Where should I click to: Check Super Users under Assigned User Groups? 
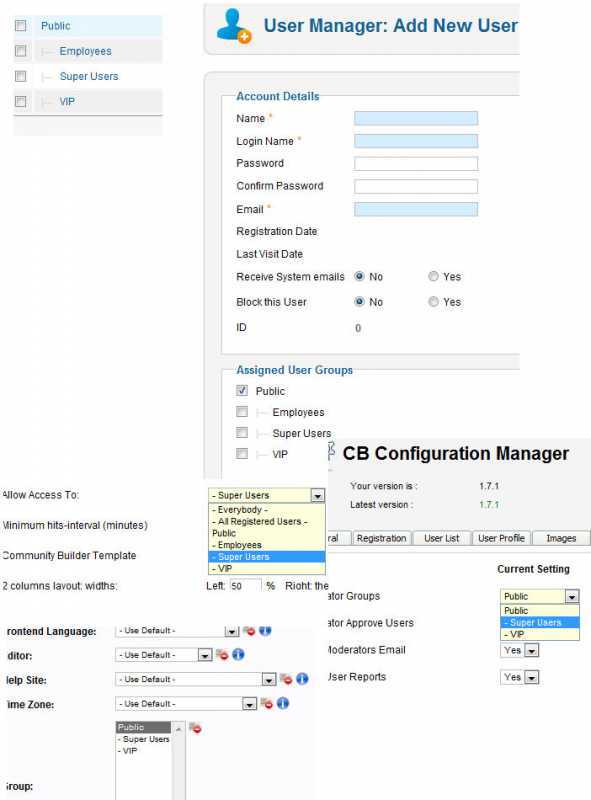pos(242,433)
